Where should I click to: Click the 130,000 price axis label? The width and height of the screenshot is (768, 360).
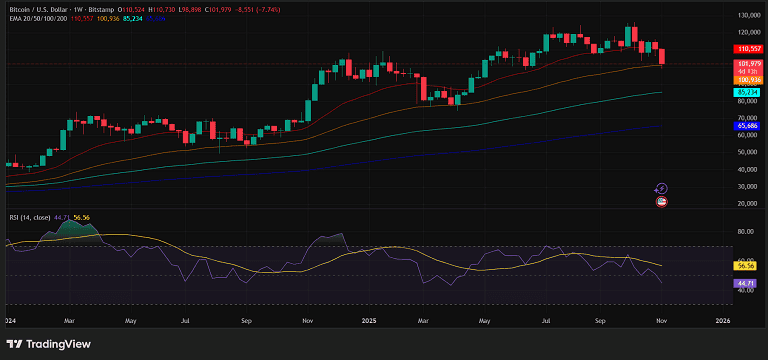tap(748, 15)
